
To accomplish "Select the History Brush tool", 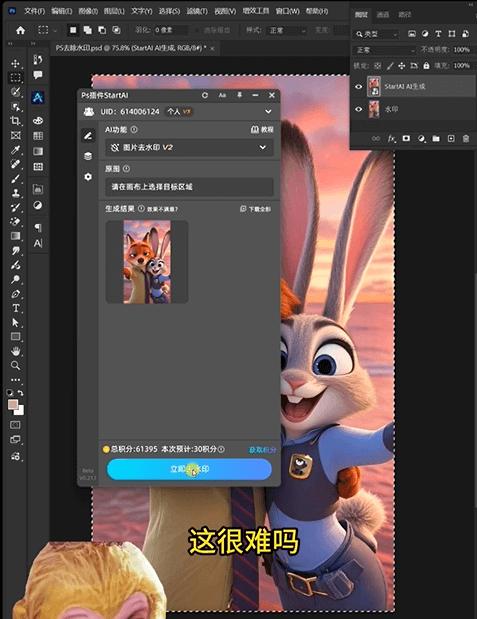I will [15, 207].
